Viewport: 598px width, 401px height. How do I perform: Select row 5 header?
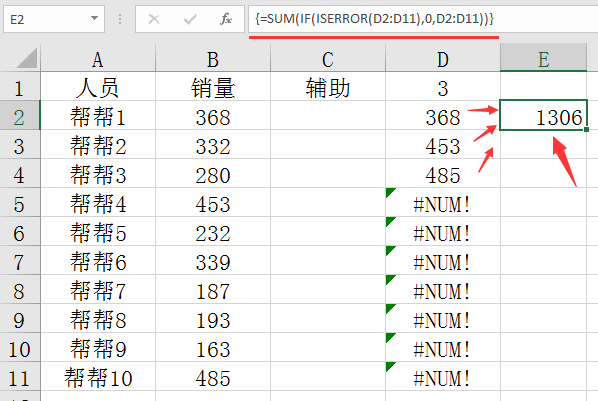[x=19, y=203]
